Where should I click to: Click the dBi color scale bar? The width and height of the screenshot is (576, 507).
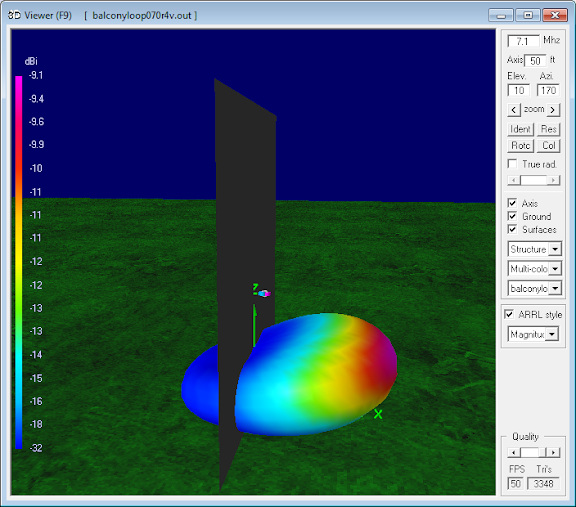[x=19, y=262]
